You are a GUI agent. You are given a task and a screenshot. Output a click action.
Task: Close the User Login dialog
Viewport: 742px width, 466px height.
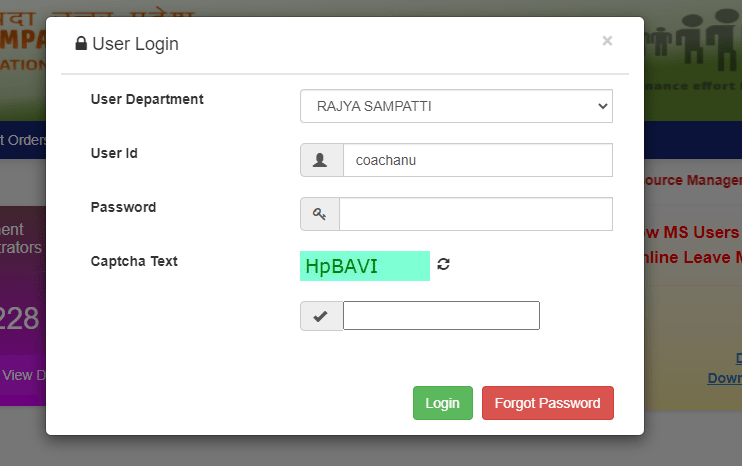pyautogui.click(x=607, y=41)
